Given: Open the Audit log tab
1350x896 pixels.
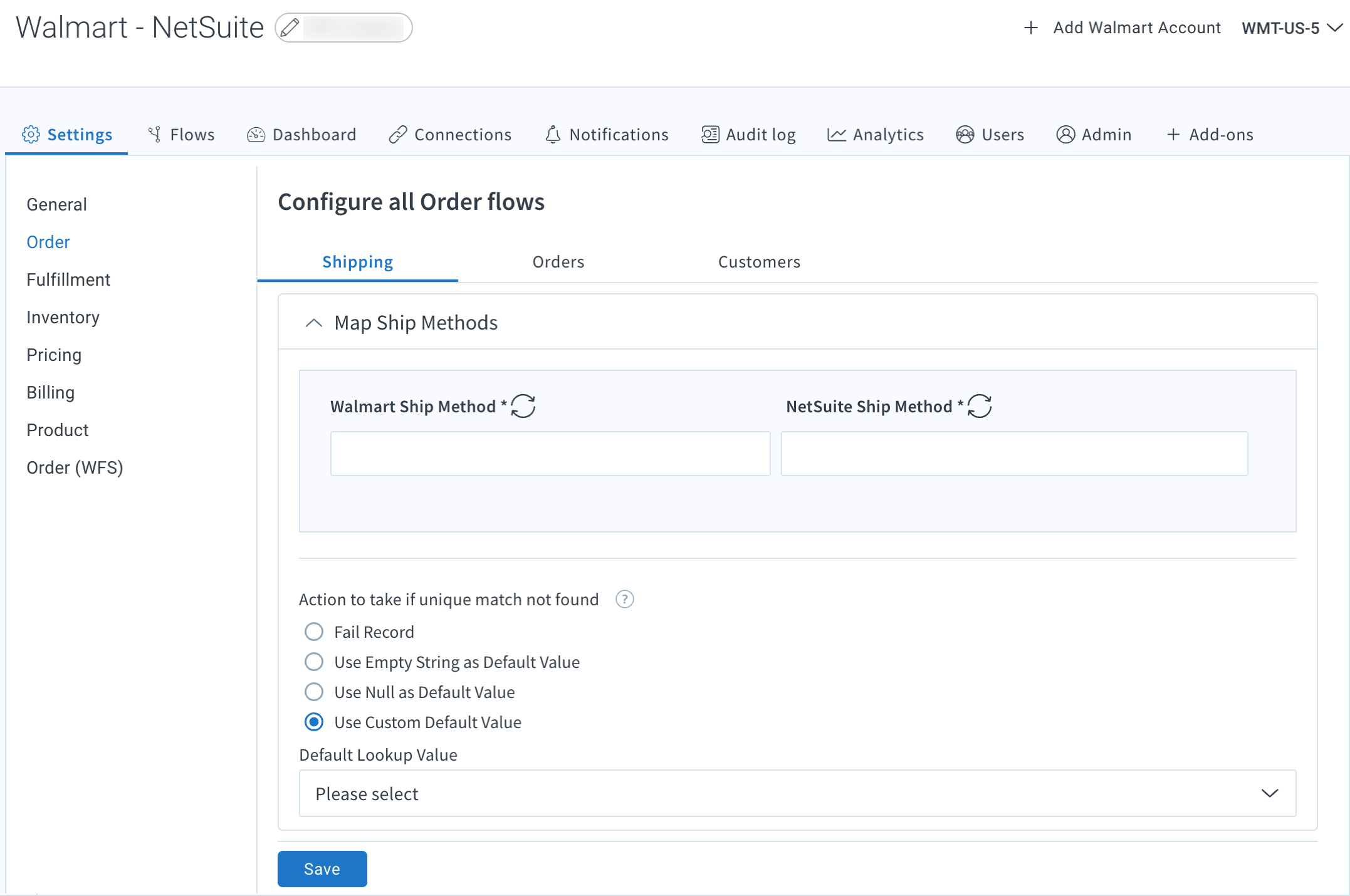Looking at the screenshot, I should (748, 135).
